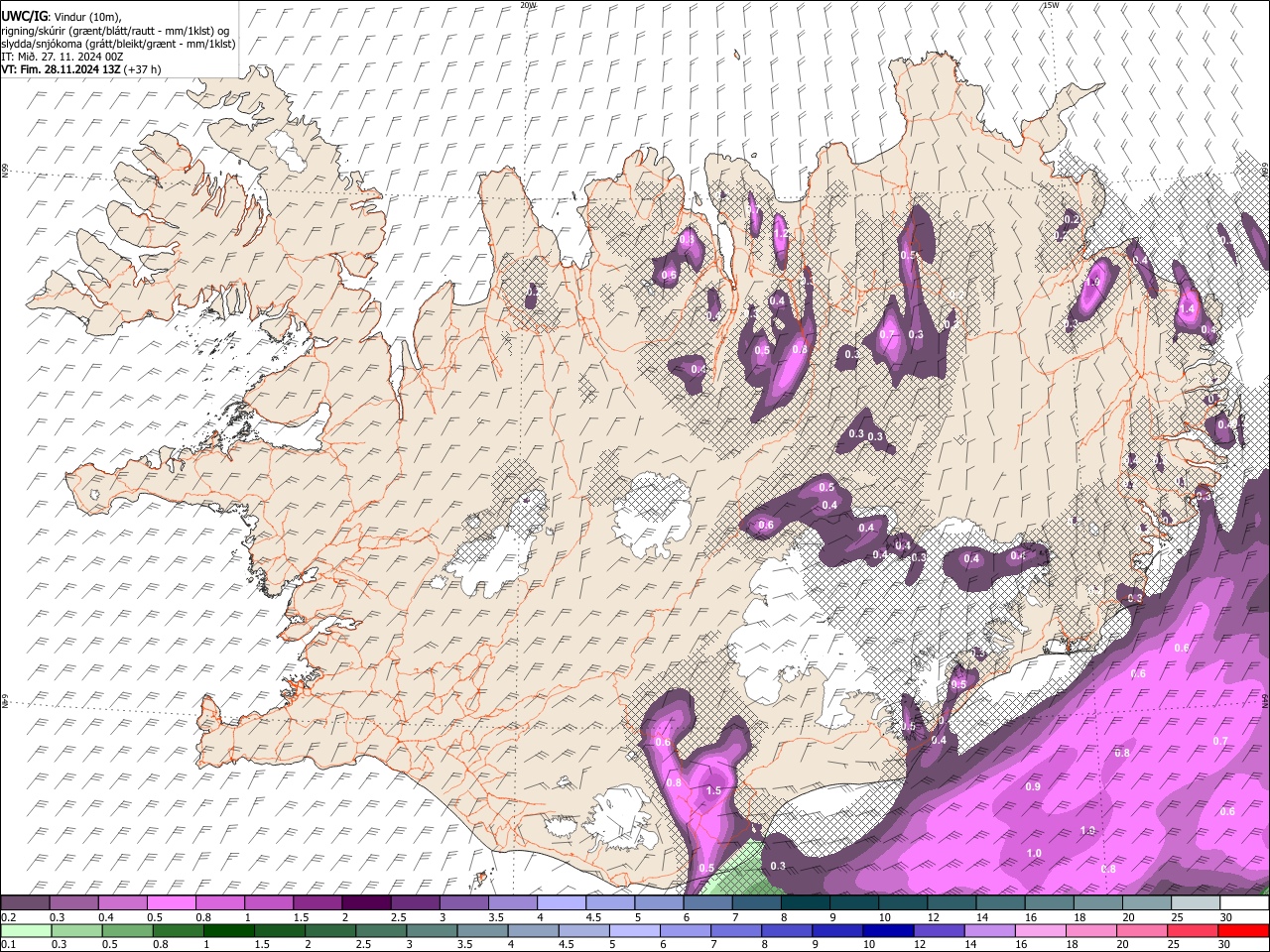
Task: Click the '15W' longitude label at the top
Action: click(1051, 5)
